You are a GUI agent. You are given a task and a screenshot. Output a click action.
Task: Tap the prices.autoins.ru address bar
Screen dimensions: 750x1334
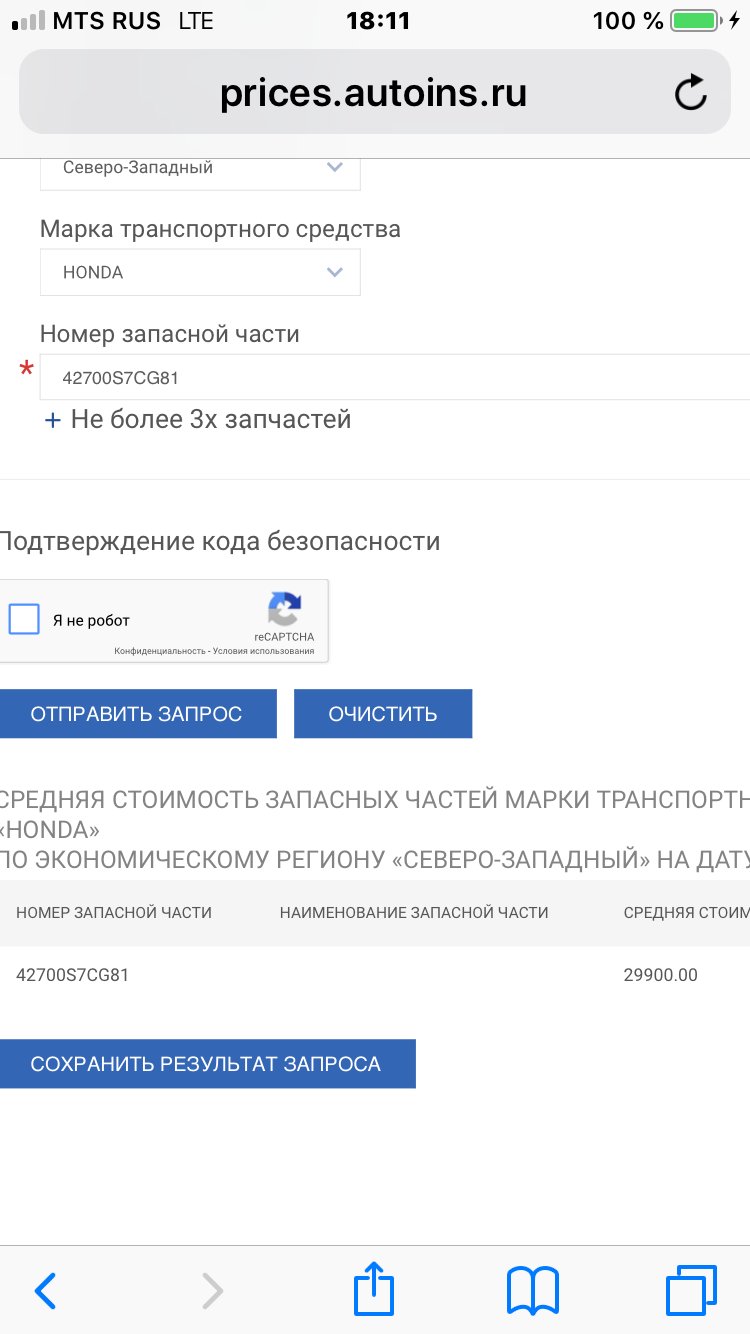(374, 92)
